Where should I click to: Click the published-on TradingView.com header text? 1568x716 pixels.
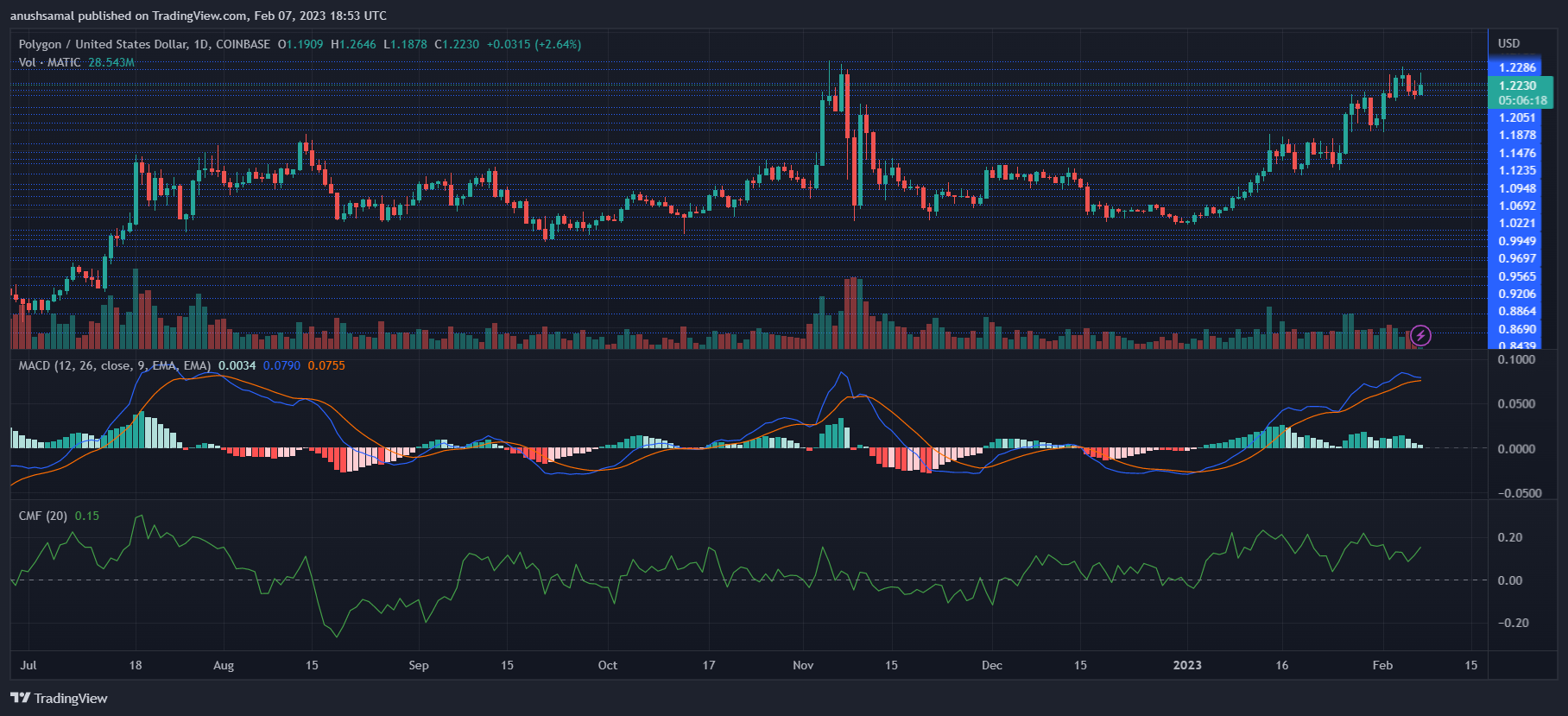click(x=199, y=16)
